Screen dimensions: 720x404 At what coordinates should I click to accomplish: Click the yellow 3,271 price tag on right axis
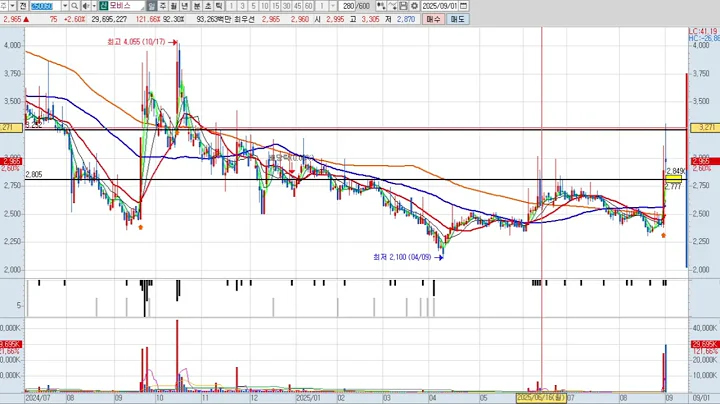(x=705, y=128)
